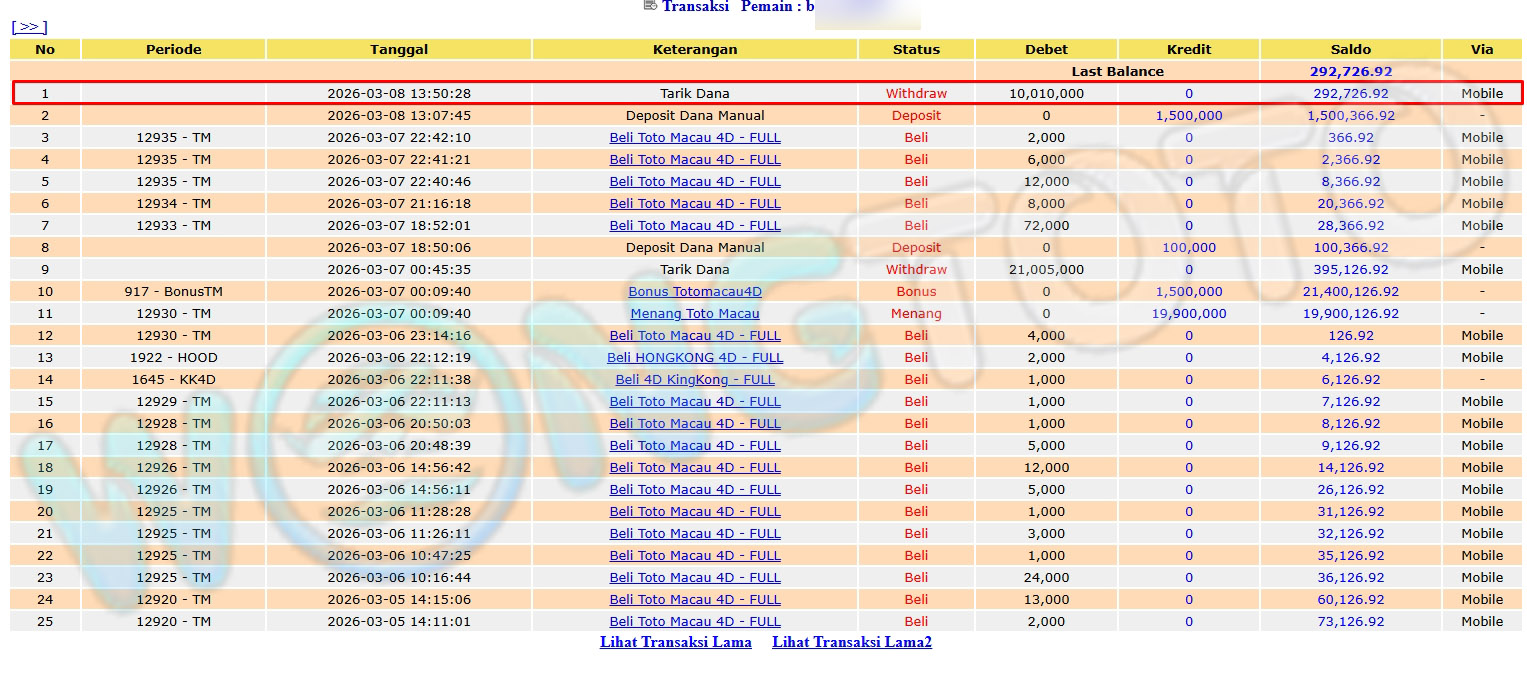Image resolution: width=1527 pixels, height=673 pixels.
Task: Open the Beli HONGKONG 4D - FULL link
Action: (x=694, y=358)
